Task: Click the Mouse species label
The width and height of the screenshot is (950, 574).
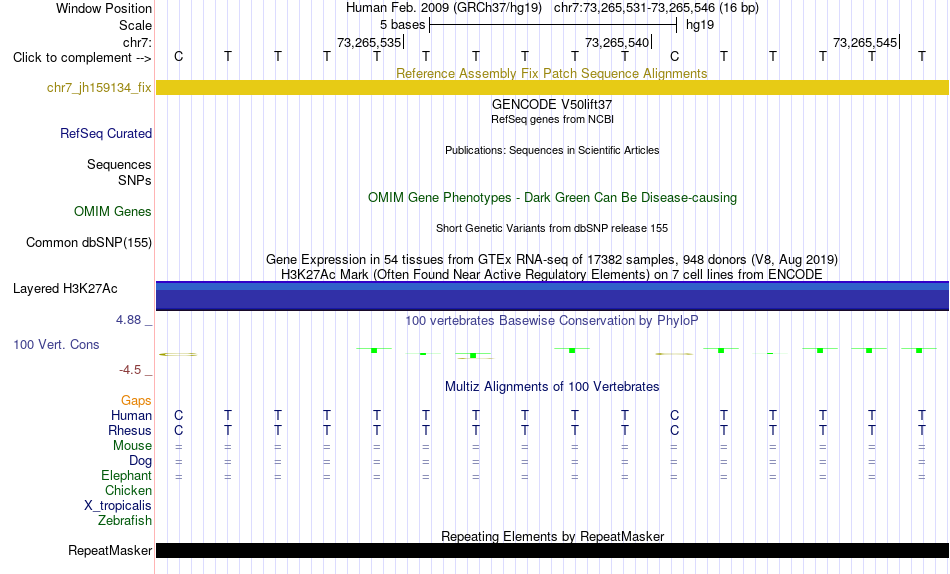Action: coord(132,446)
